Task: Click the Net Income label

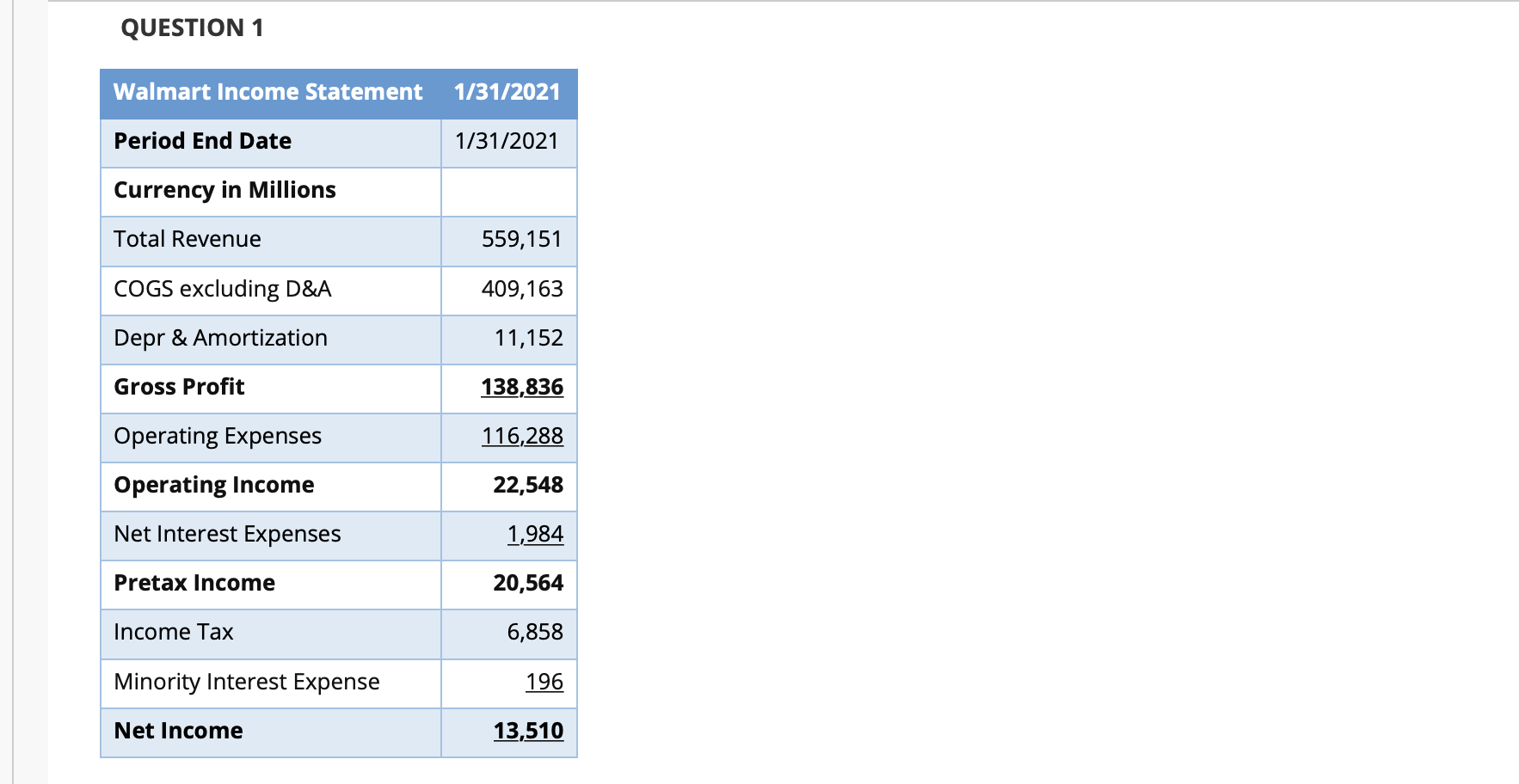Action: [178, 731]
